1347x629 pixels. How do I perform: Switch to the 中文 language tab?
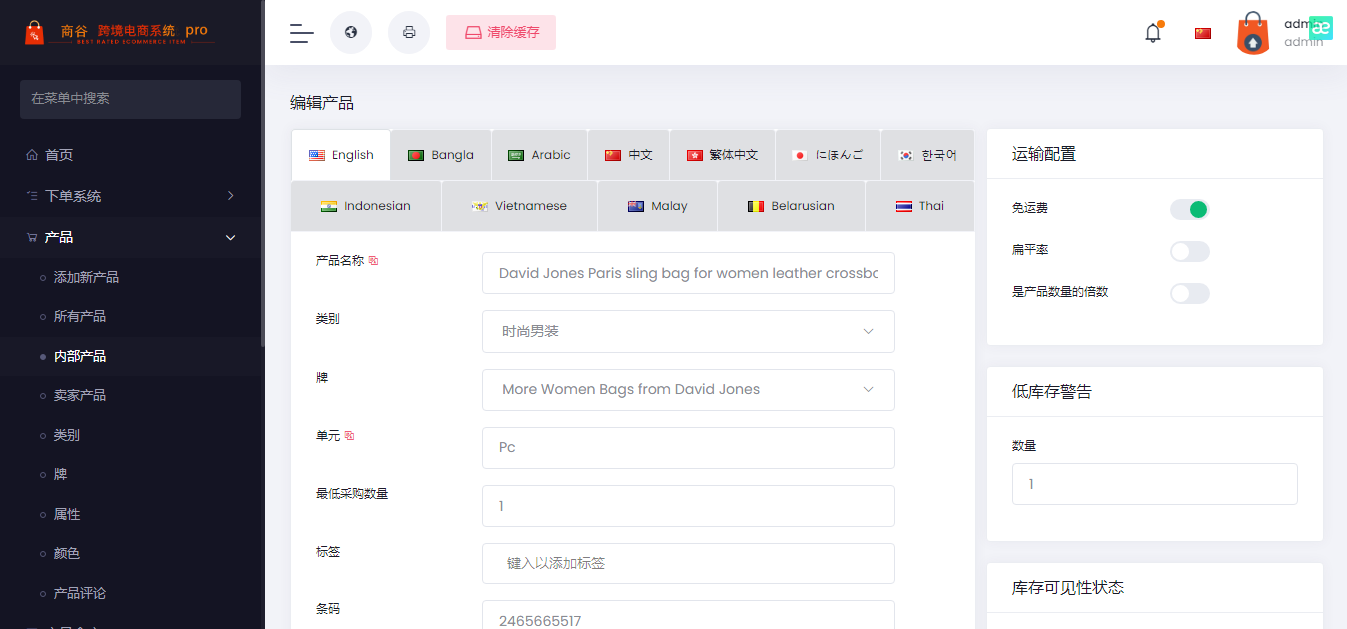click(x=628, y=155)
